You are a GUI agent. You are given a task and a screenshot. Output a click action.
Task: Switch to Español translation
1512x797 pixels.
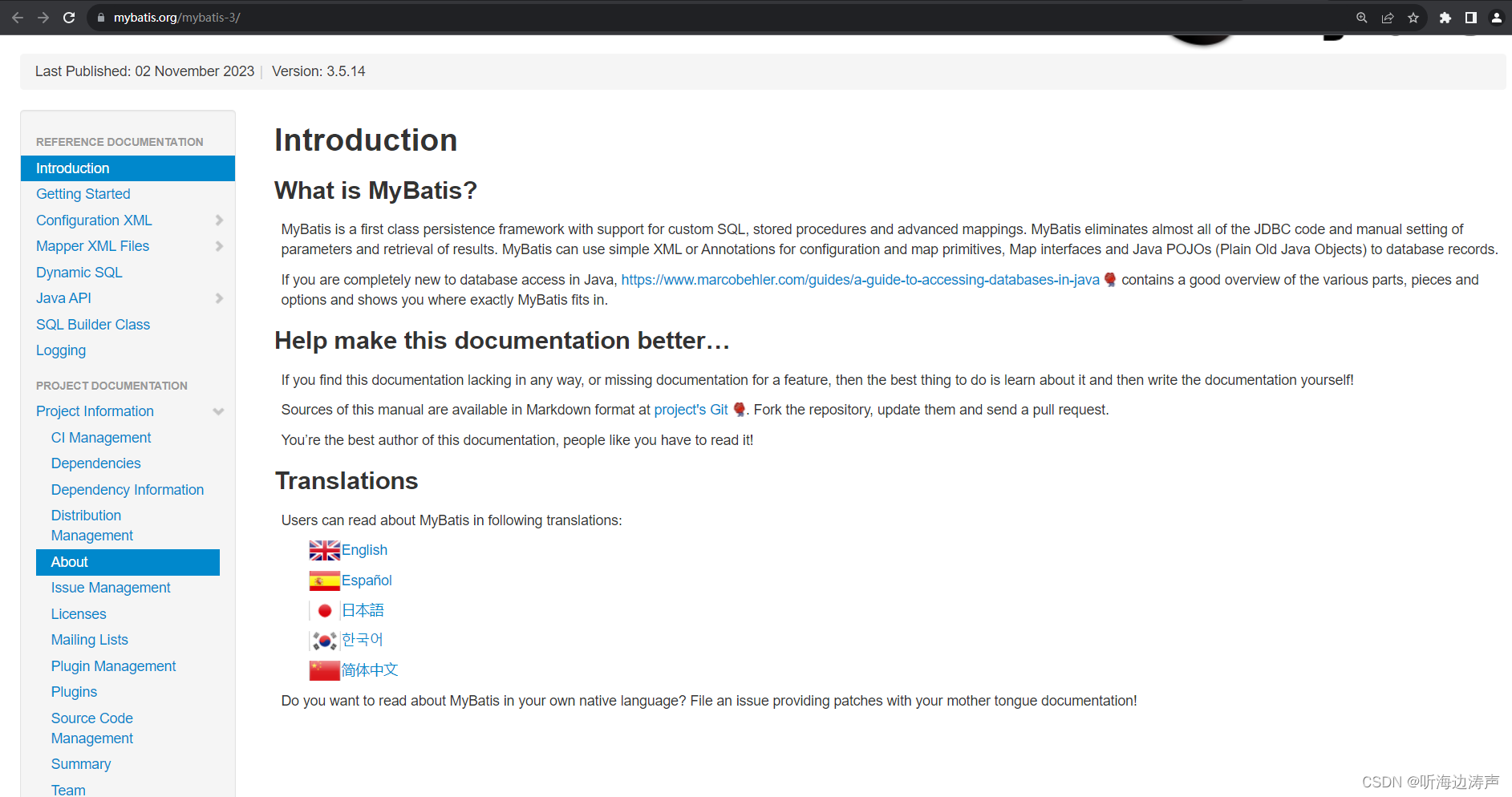[367, 581]
